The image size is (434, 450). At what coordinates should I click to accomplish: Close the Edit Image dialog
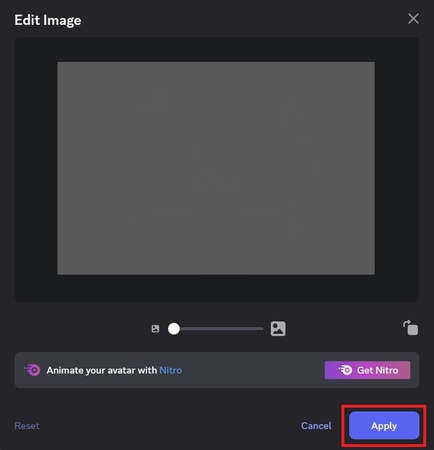pos(413,19)
